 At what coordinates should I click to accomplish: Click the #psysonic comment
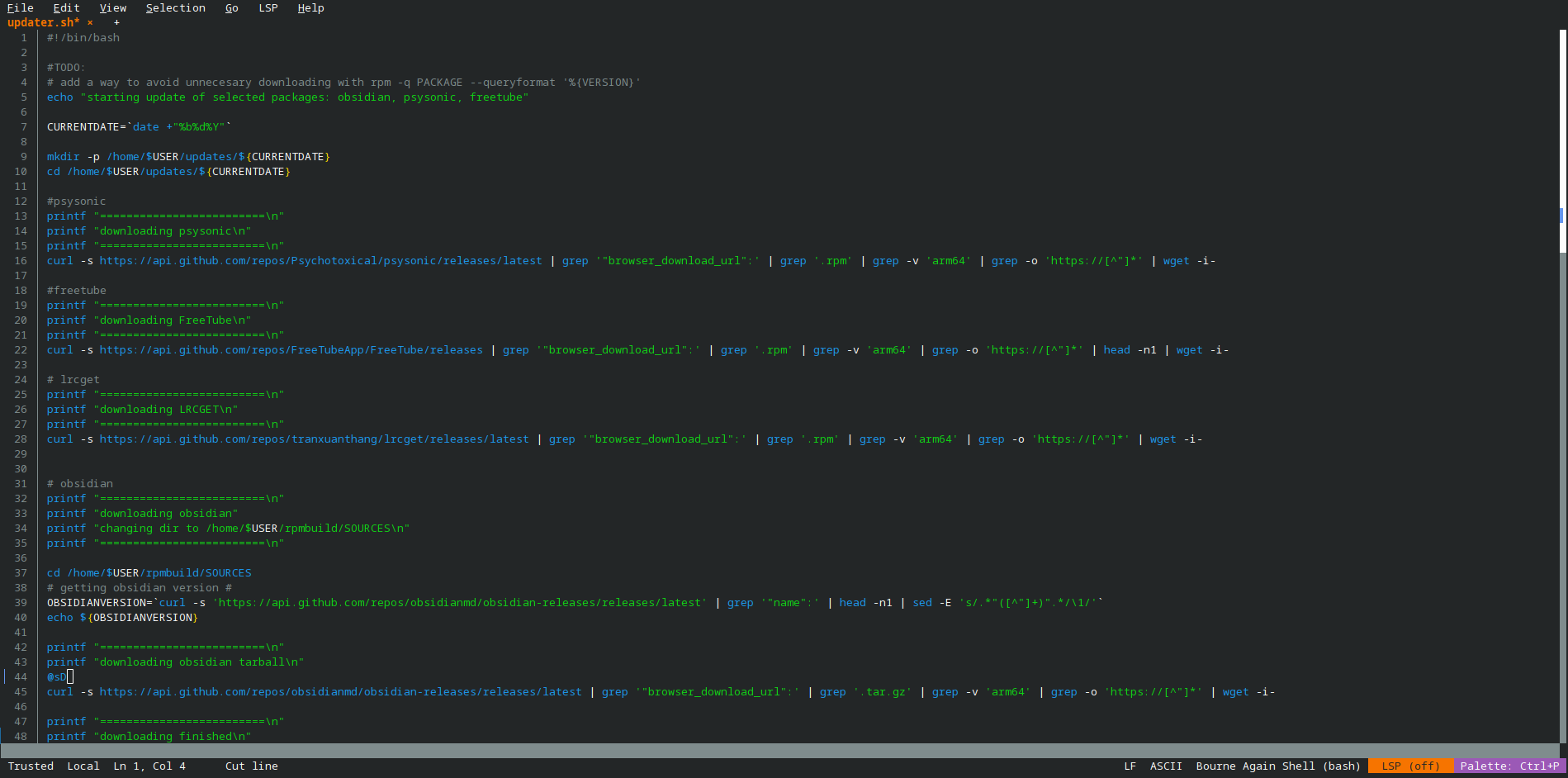click(x=76, y=201)
